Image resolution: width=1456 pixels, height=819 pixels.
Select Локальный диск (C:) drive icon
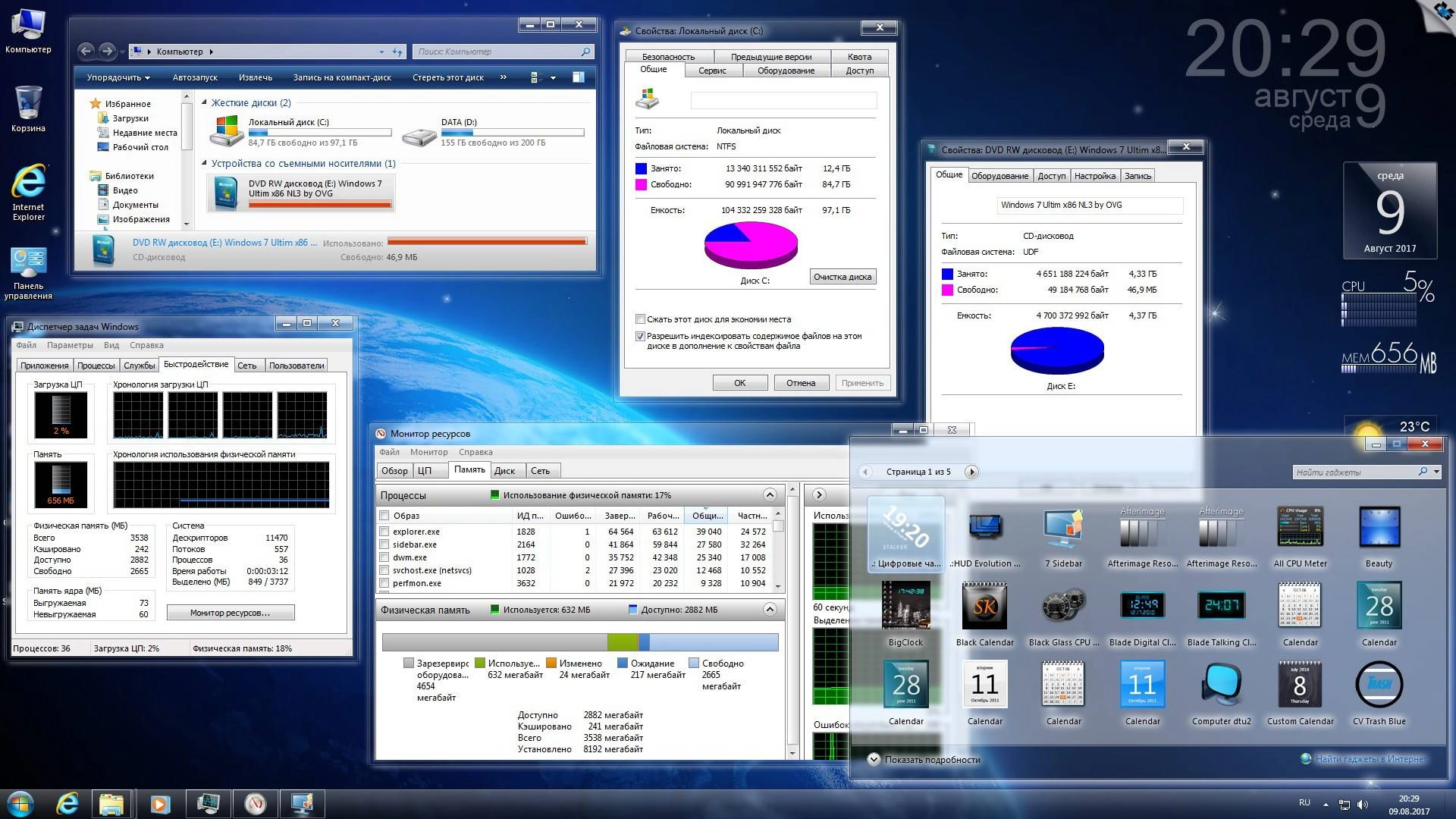point(227,131)
